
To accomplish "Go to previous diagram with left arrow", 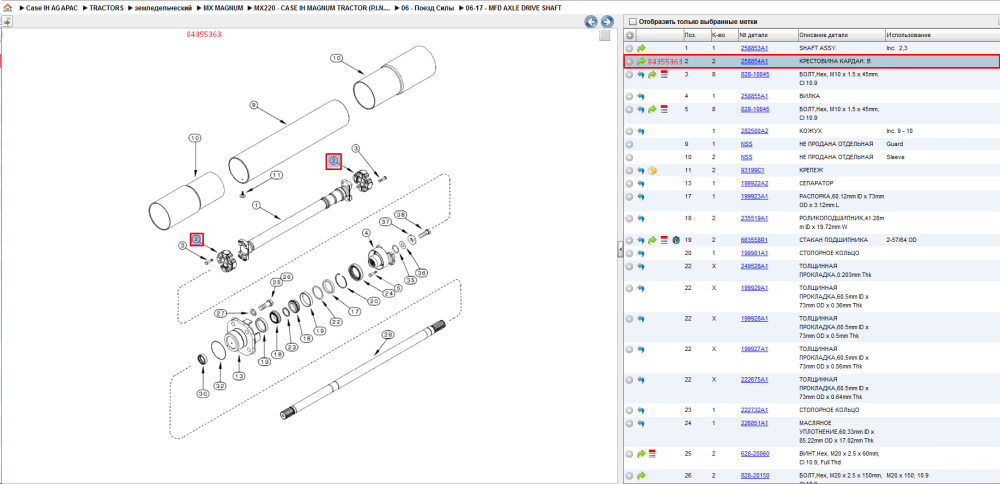I will [591, 22].
